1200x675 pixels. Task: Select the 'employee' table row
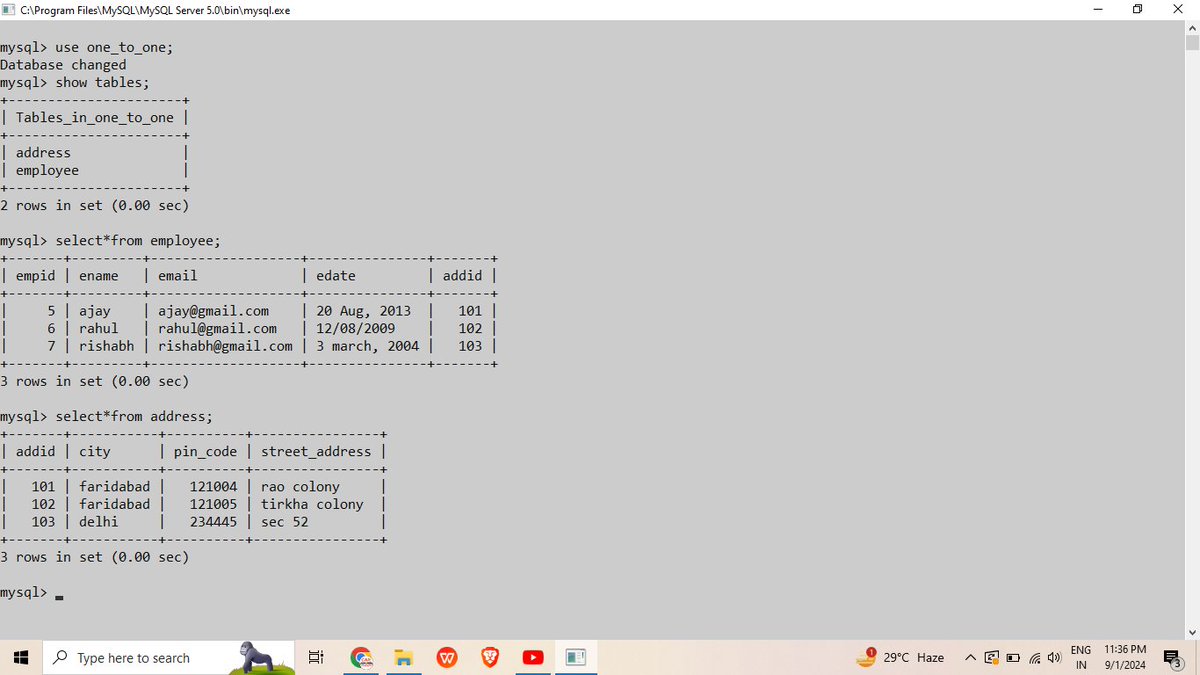[47, 170]
